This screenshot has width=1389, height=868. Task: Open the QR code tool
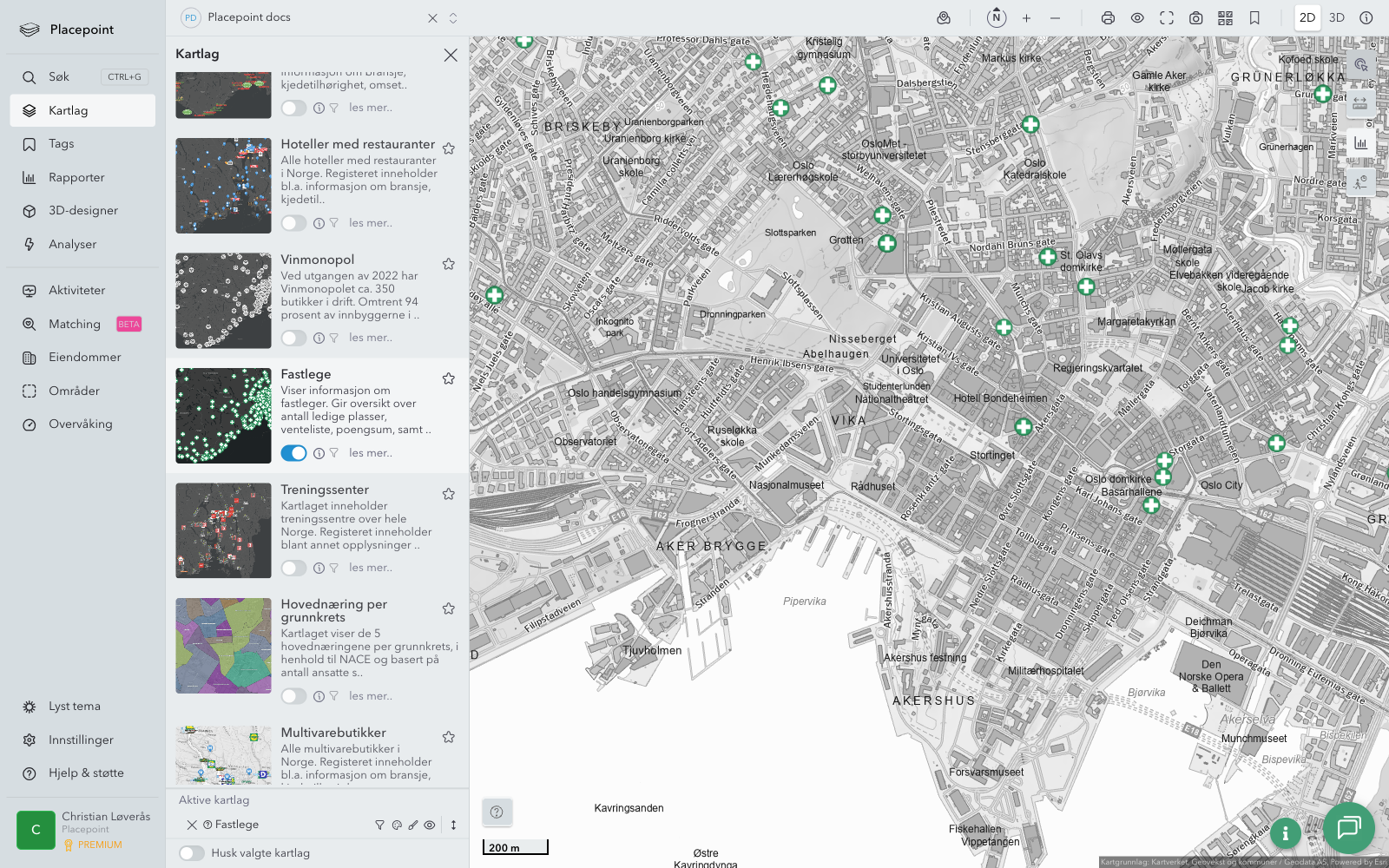point(1225,17)
